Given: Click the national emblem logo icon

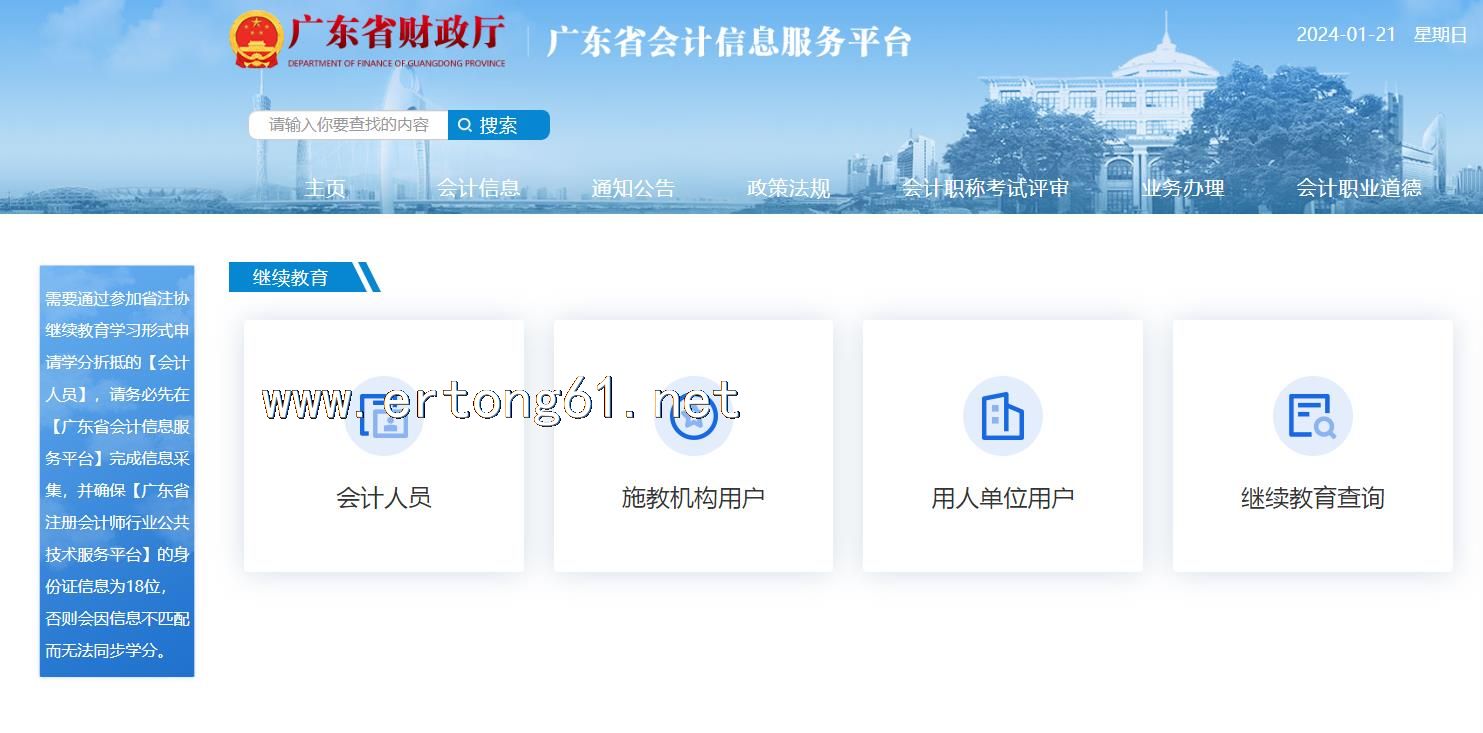Looking at the screenshot, I should point(256,40).
